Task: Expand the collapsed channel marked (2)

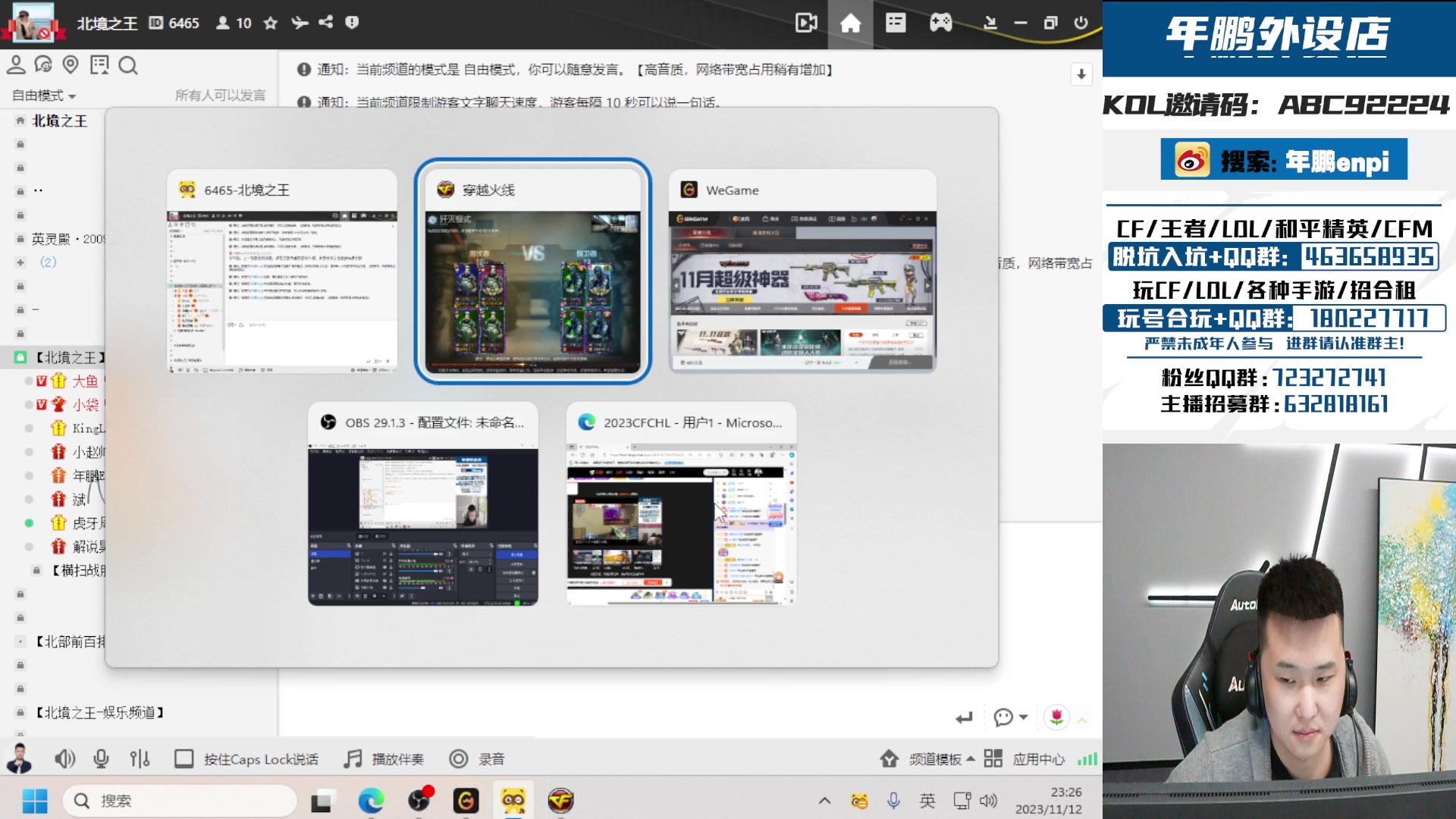Action: click(x=20, y=262)
